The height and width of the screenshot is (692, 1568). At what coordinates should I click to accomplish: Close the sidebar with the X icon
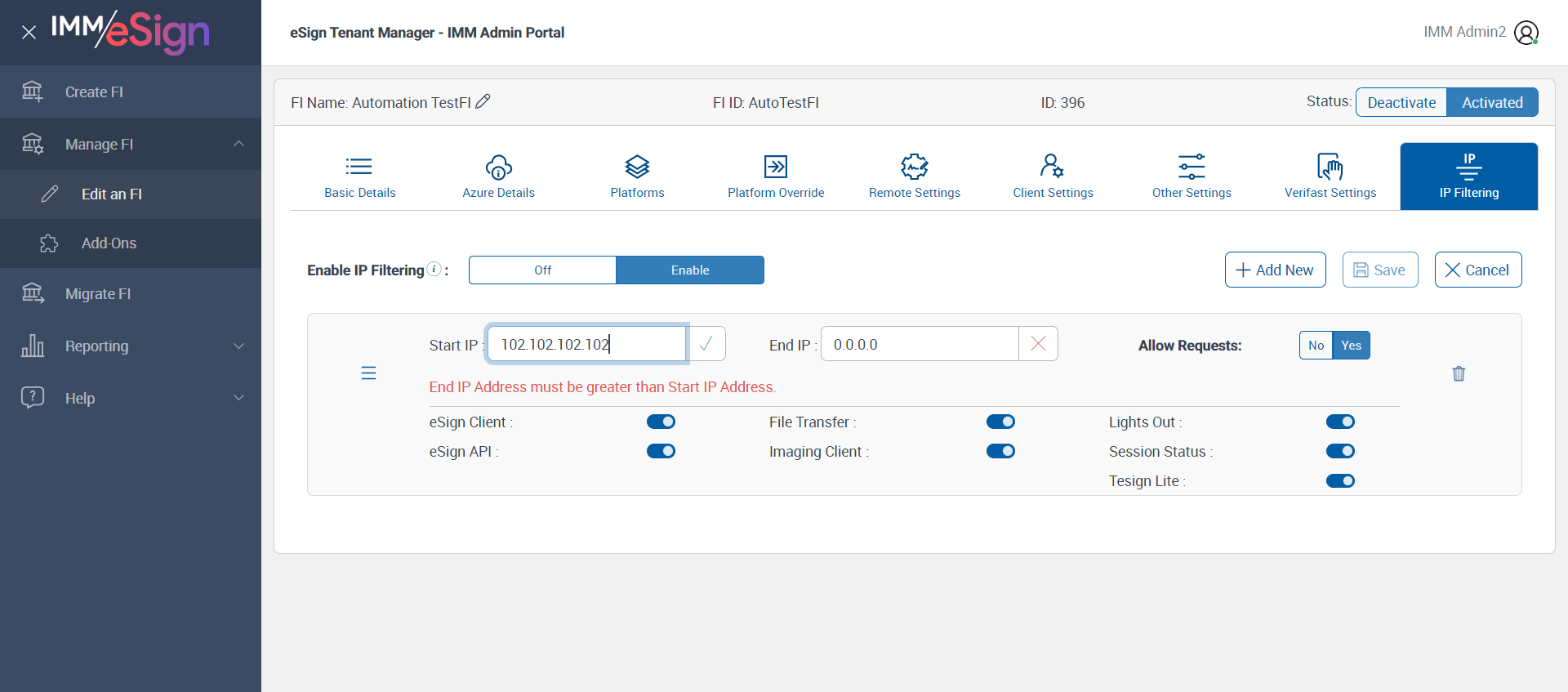point(29,33)
